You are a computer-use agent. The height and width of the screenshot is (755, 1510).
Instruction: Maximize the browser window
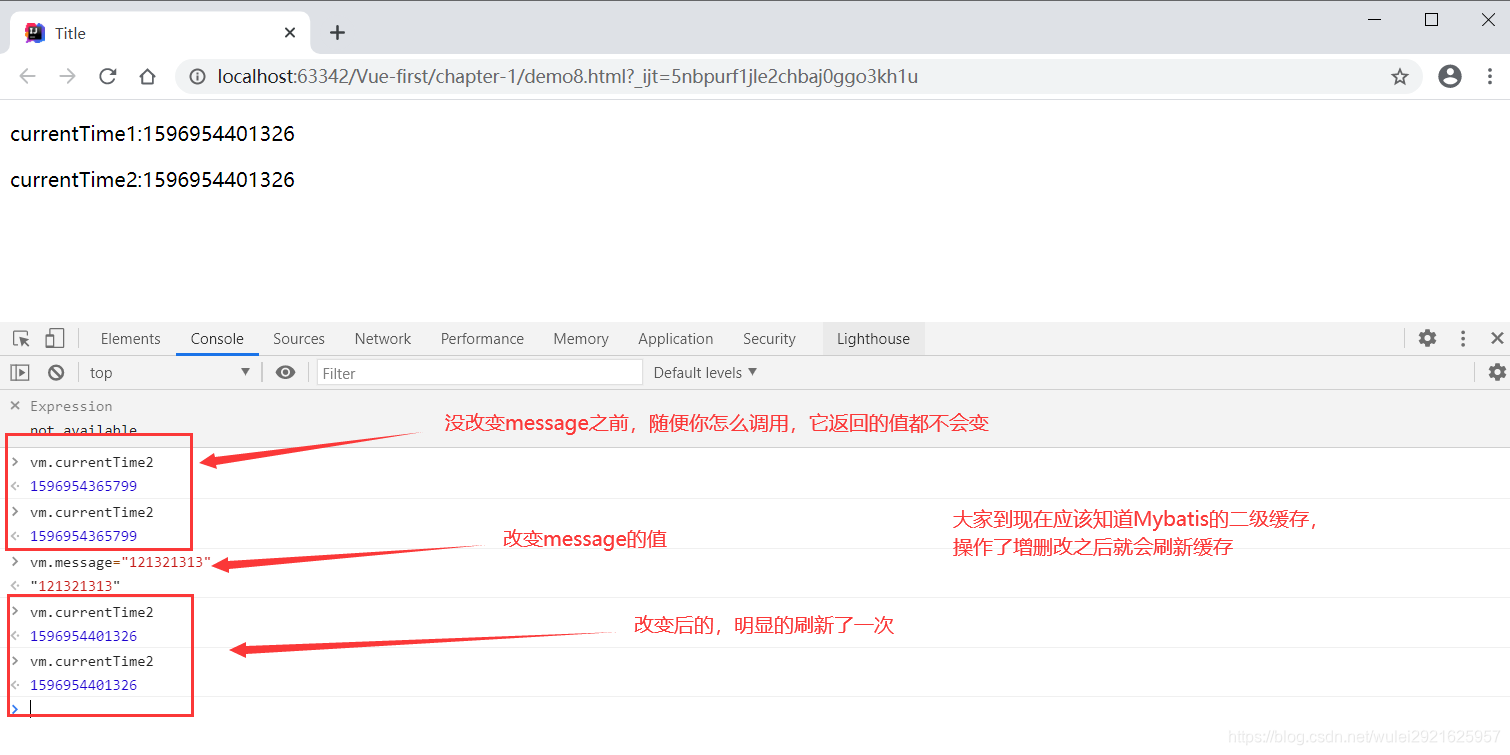[1431, 20]
